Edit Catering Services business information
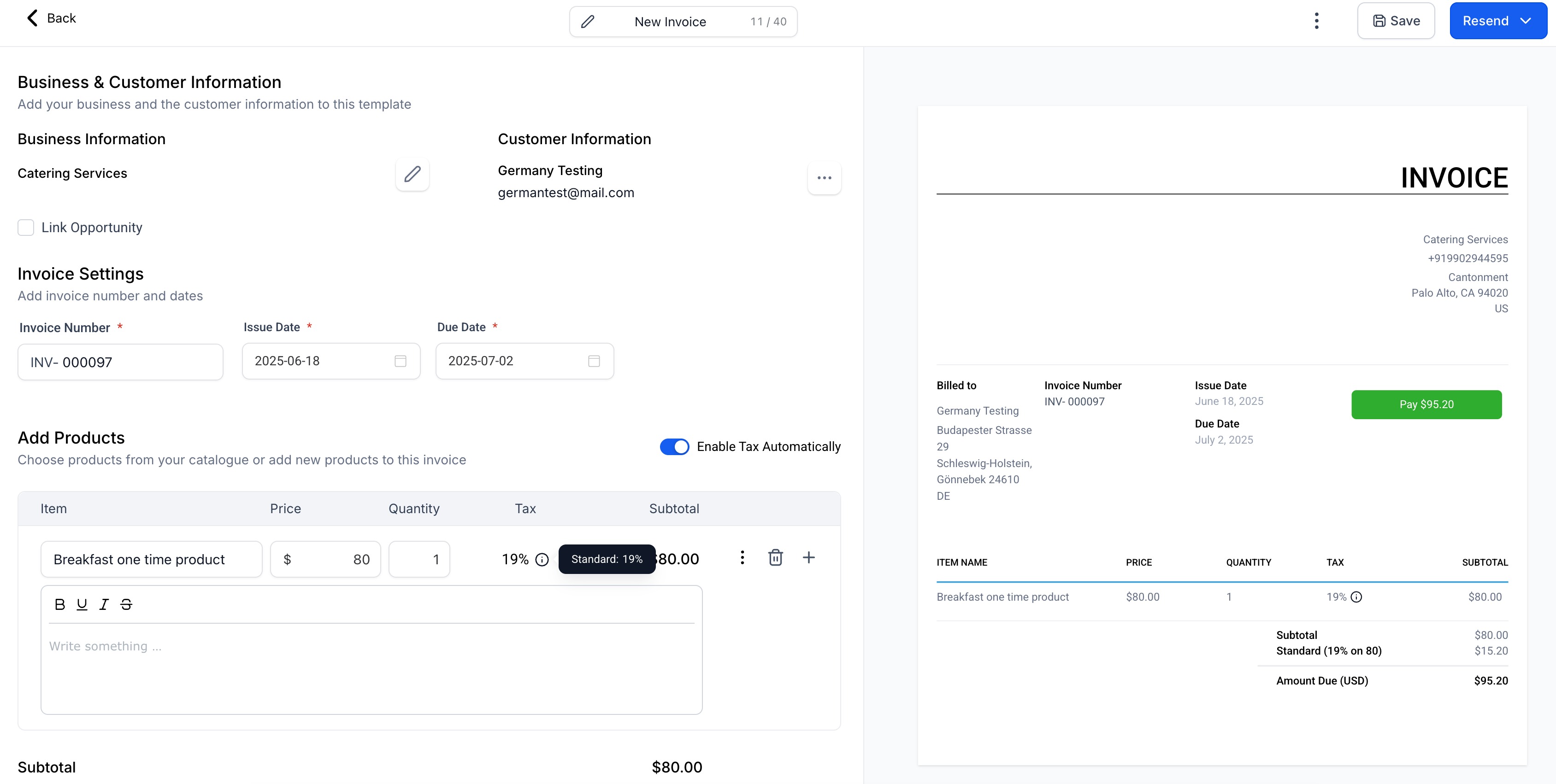The width and height of the screenshot is (1556, 784). pos(412,175)
